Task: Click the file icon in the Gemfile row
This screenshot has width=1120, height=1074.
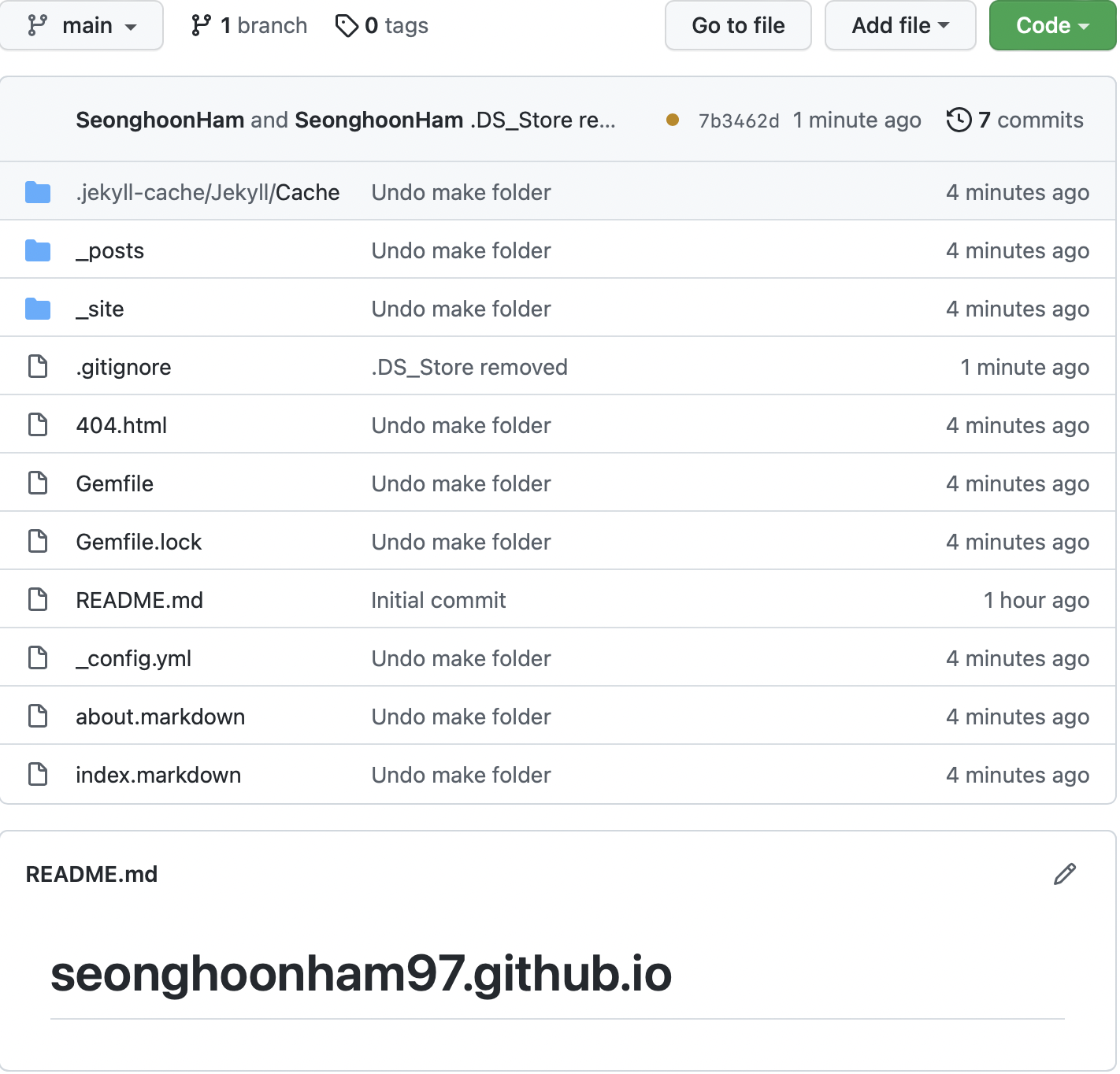Action: 38,483
